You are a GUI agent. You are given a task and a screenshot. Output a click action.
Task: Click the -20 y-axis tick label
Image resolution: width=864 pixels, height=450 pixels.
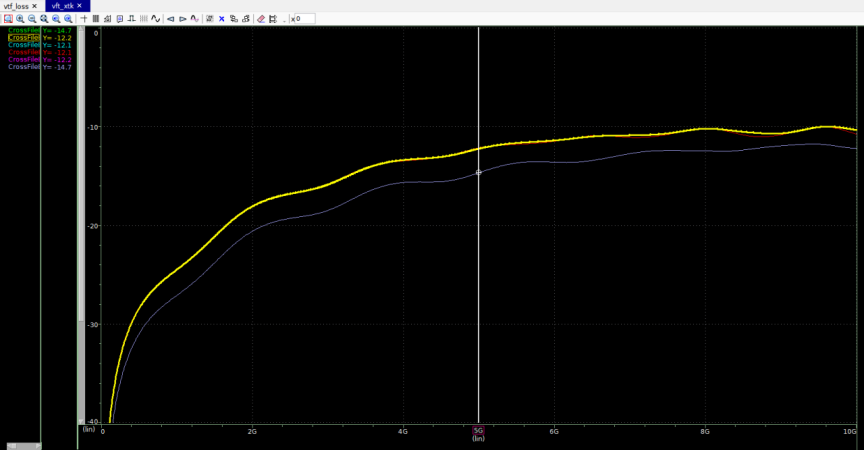(x=94, y=226)
